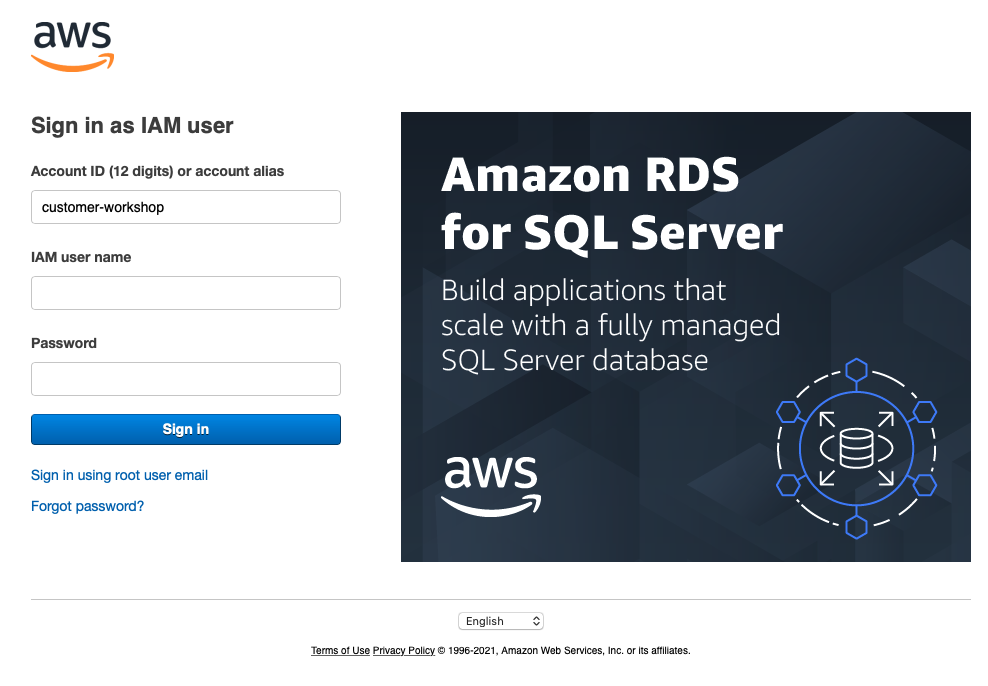Click inside the Password field

click(185, 379)
